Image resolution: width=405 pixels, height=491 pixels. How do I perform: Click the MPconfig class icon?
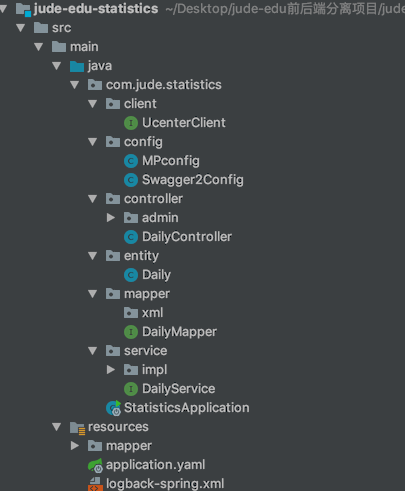coord(131,161)
